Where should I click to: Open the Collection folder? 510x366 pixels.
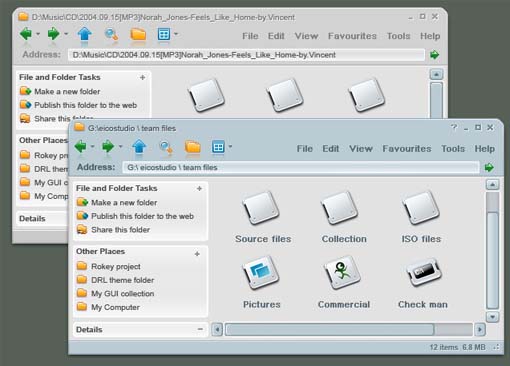pyautogui.click(x=340, y=208)
